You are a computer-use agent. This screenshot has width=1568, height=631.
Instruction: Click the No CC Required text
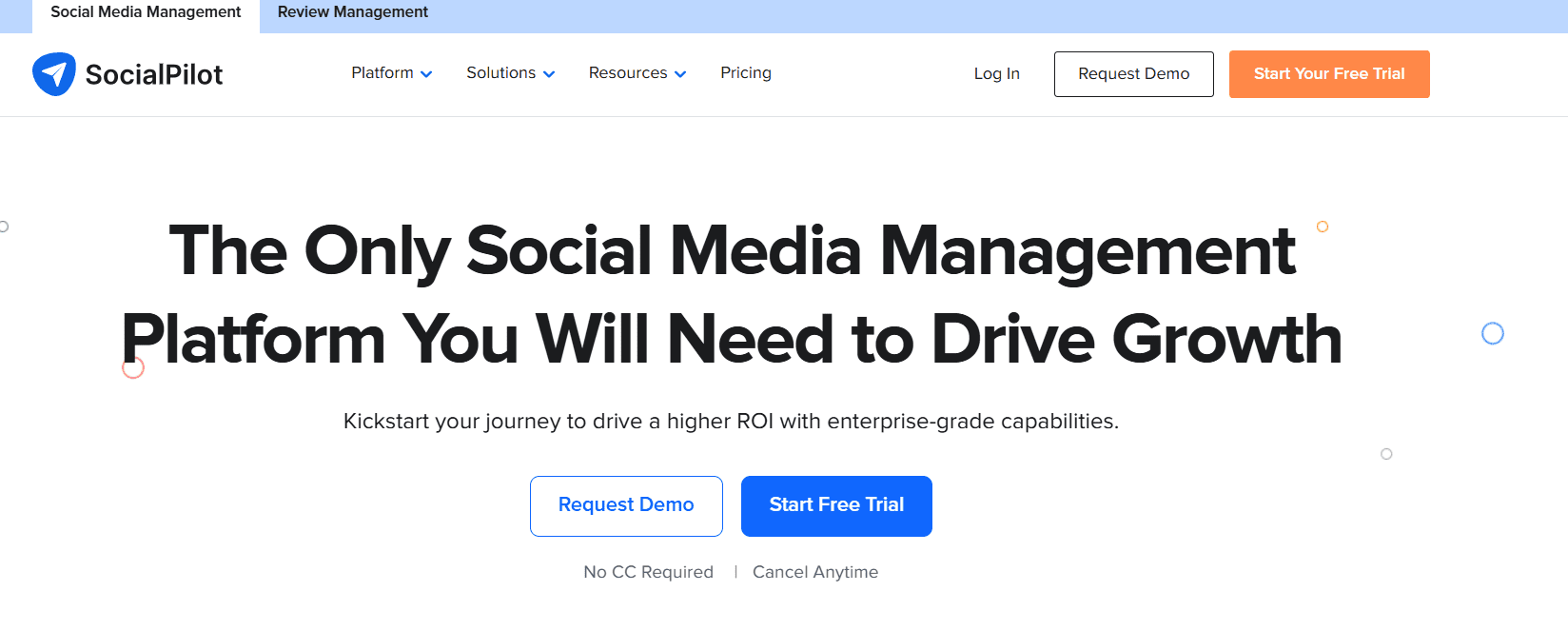(648, 571)
